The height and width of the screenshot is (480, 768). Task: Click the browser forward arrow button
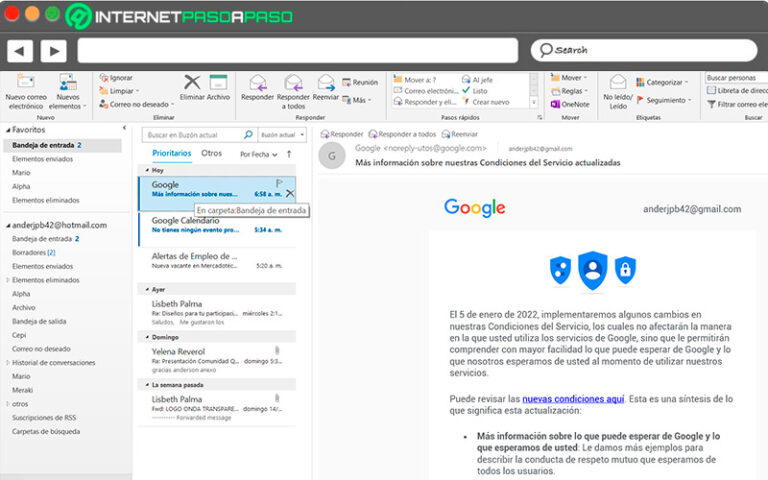[x=54, y=51]
